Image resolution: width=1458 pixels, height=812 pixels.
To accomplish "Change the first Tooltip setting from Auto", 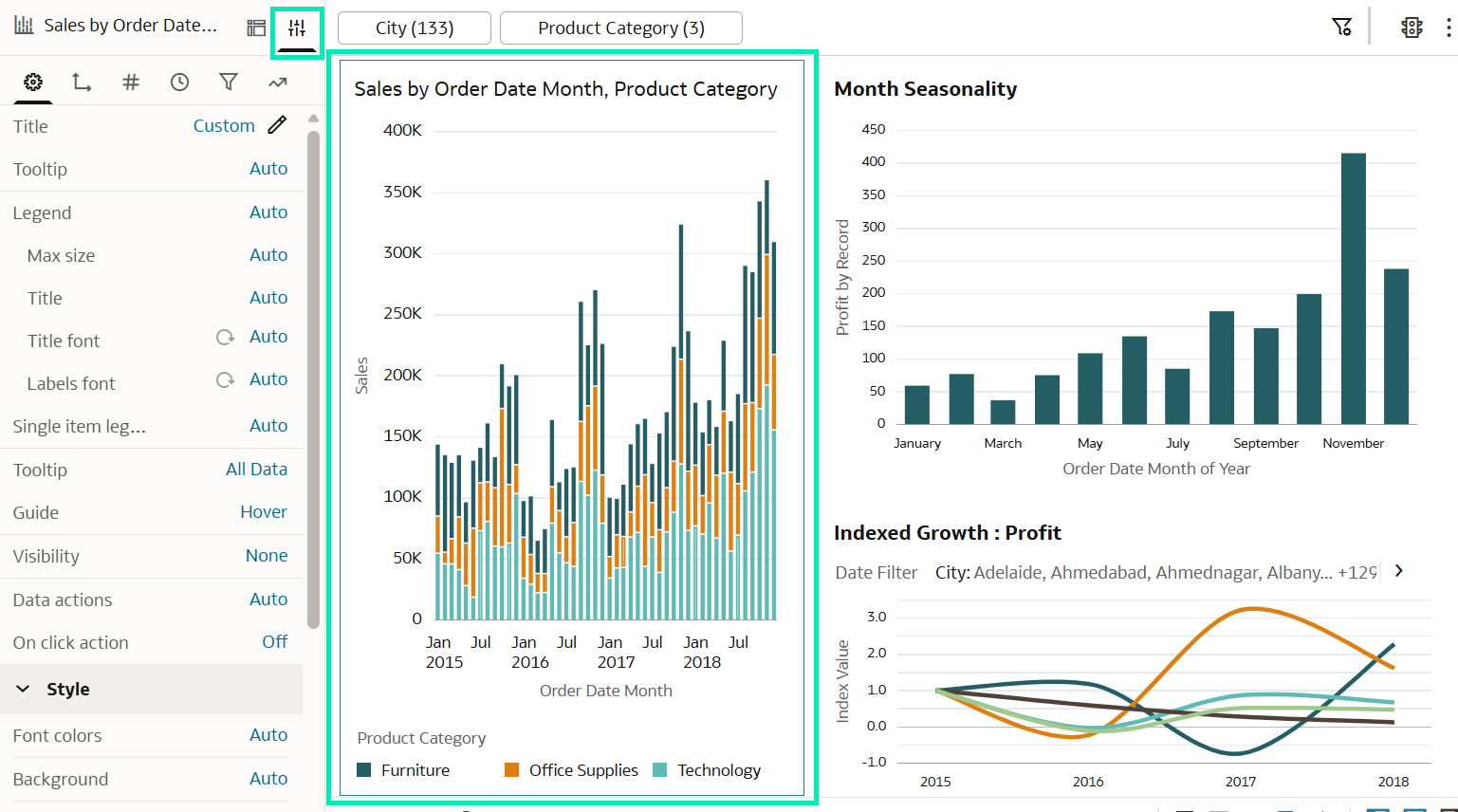I will (268, 169).
